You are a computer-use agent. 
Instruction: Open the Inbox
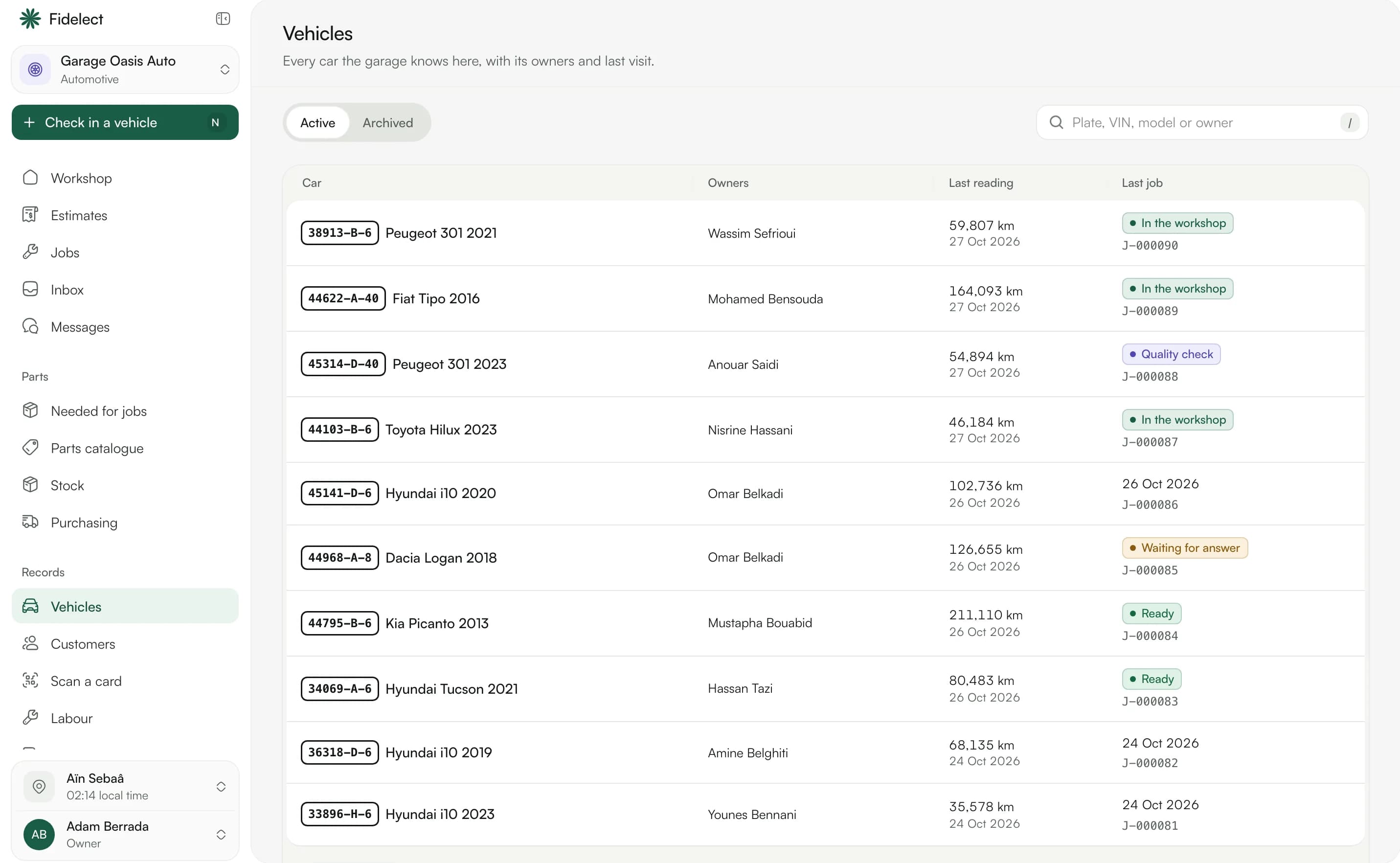click(x=125, y=290)
